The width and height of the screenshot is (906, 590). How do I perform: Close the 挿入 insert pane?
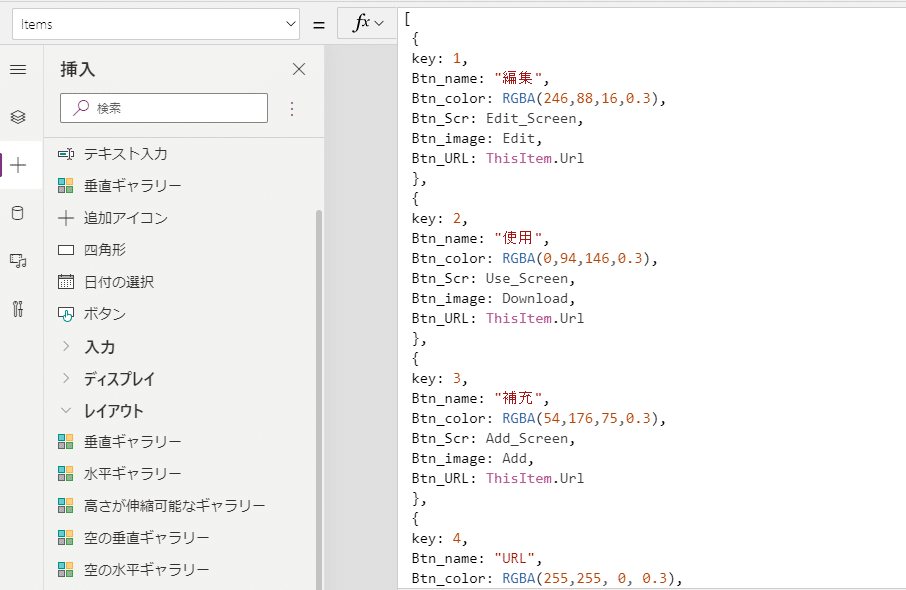(299, 69)
